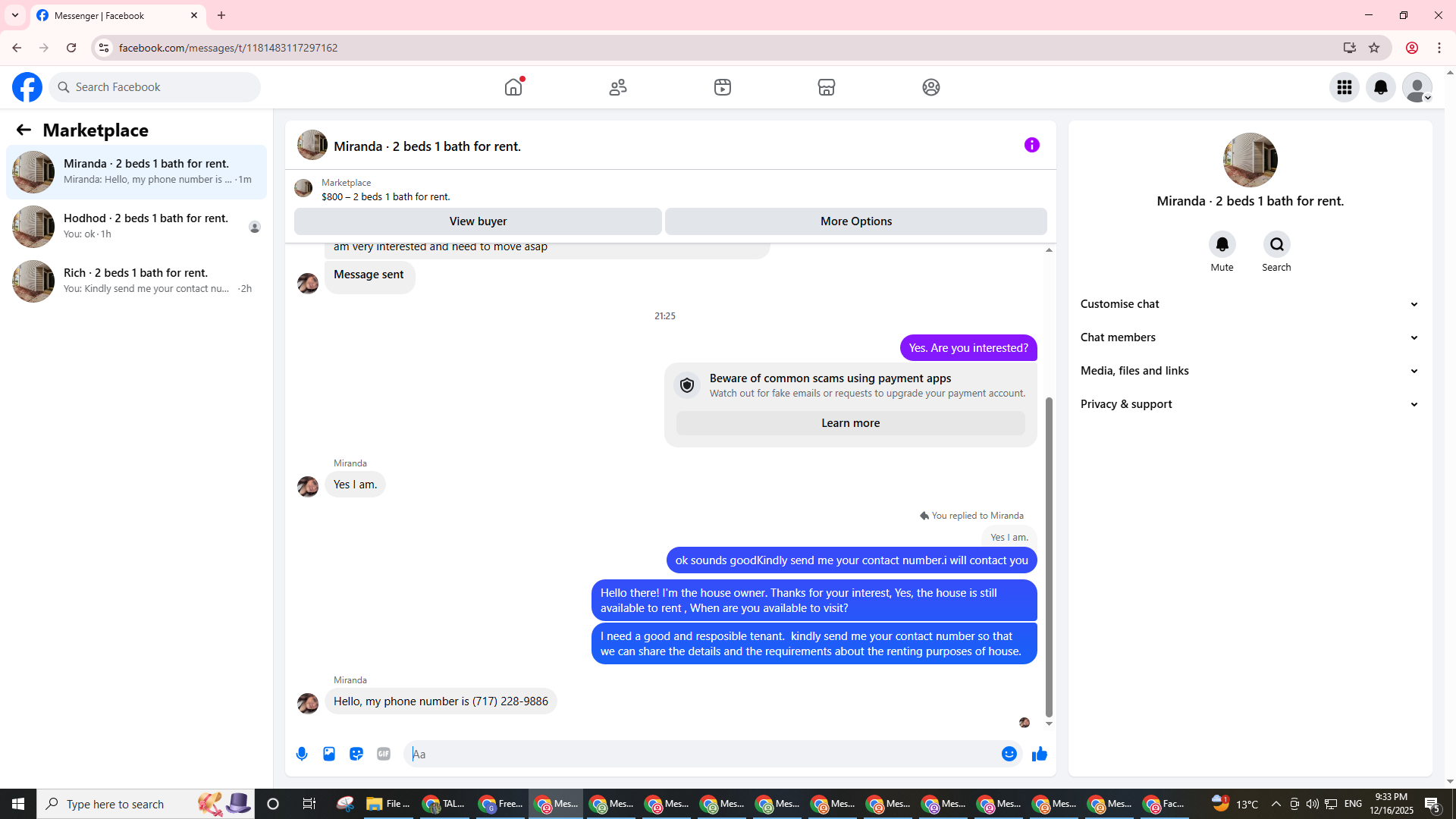The width and height of the screenshot is (1456, 819).
Task: Open Chrome's three-dot menu
Action: (x=1439, y=48)
